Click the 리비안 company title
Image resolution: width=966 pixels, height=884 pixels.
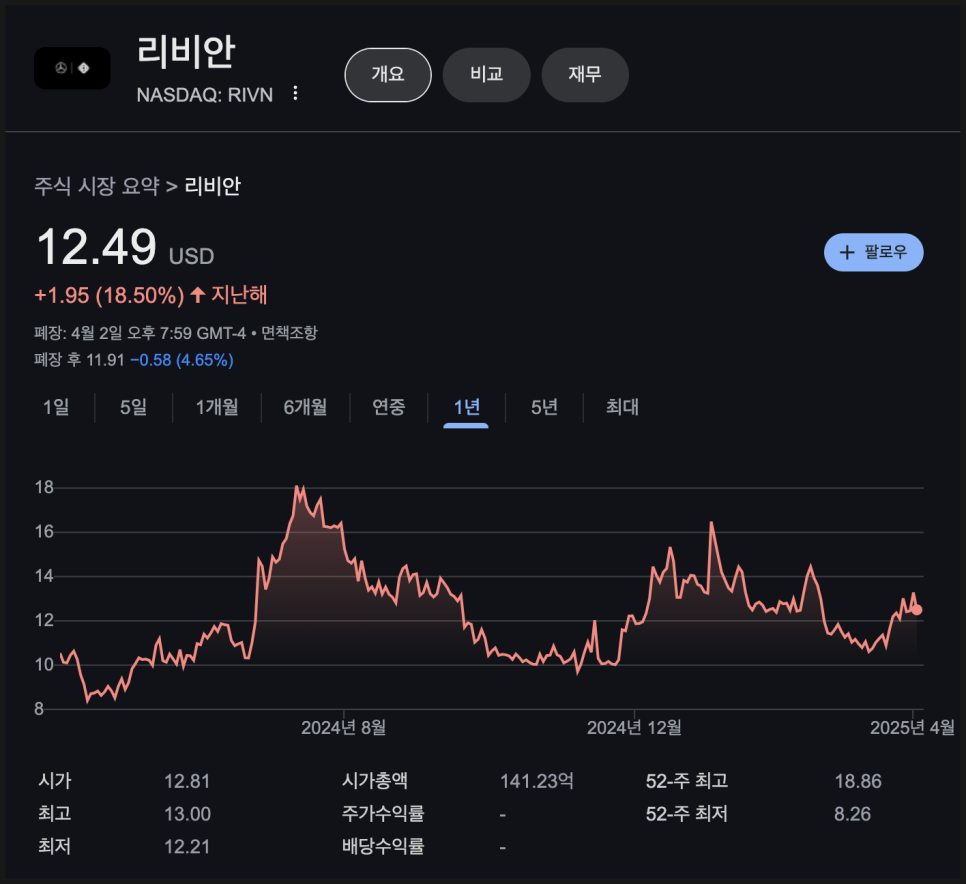pos(185,51)
